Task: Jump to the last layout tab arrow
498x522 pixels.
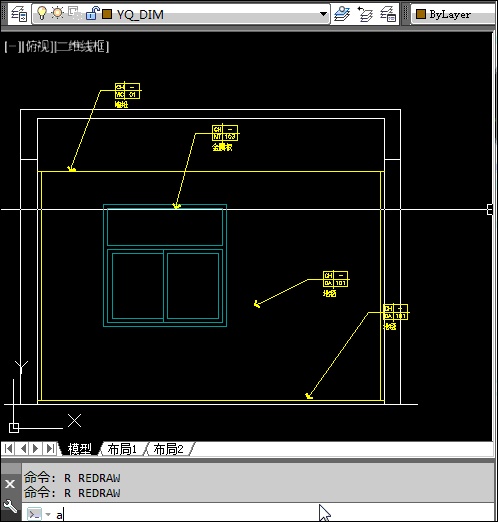Action: 50,449
